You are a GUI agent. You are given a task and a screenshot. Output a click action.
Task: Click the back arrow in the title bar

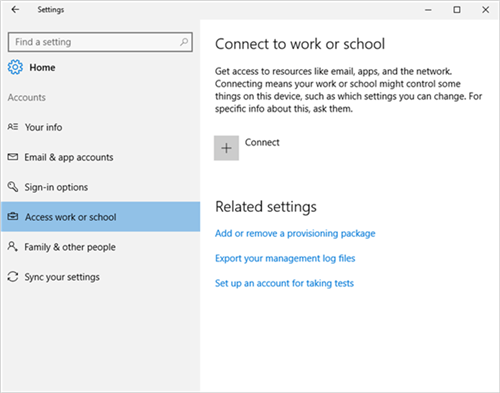coord(15,10)
